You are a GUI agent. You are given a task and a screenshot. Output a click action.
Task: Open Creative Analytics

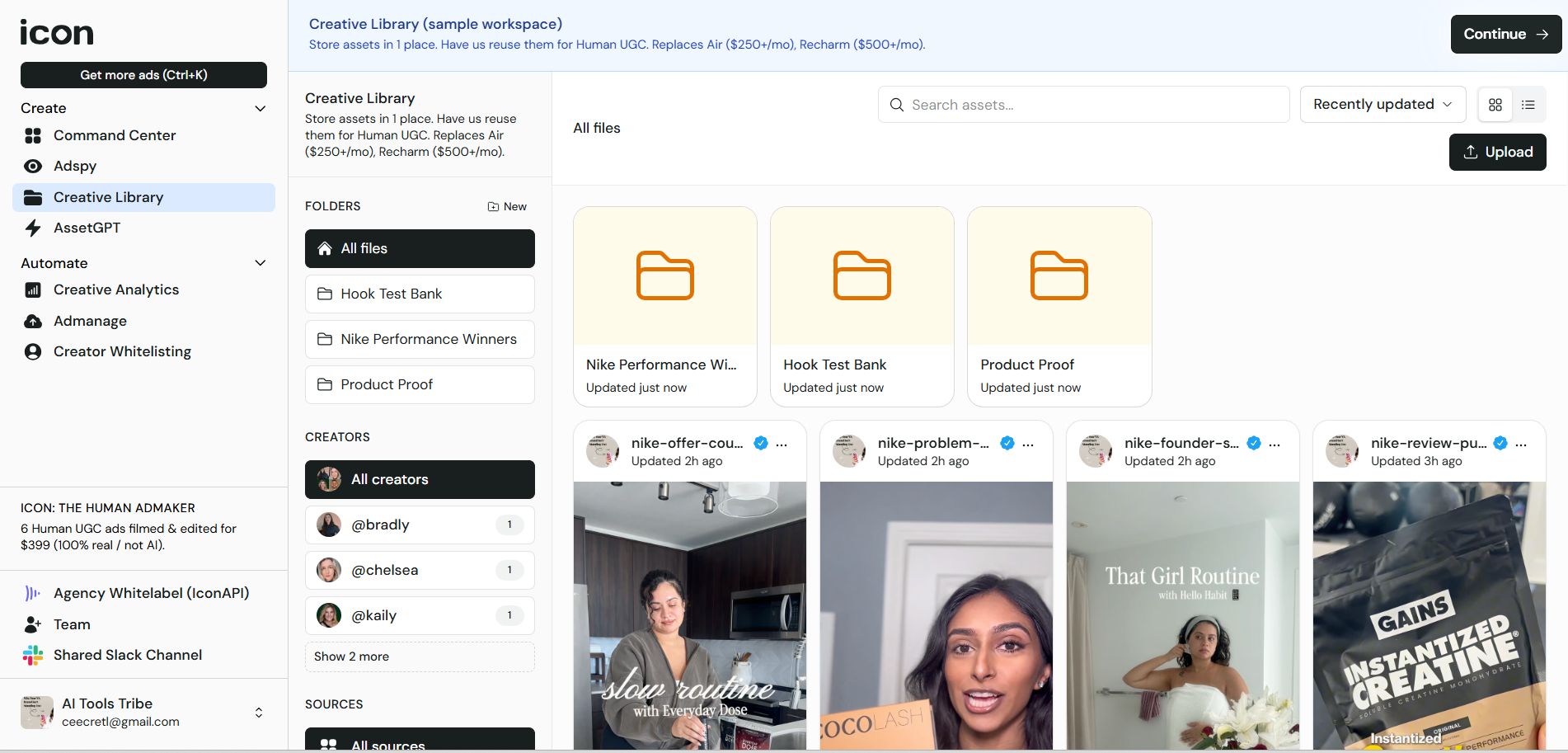pos(143,289)
